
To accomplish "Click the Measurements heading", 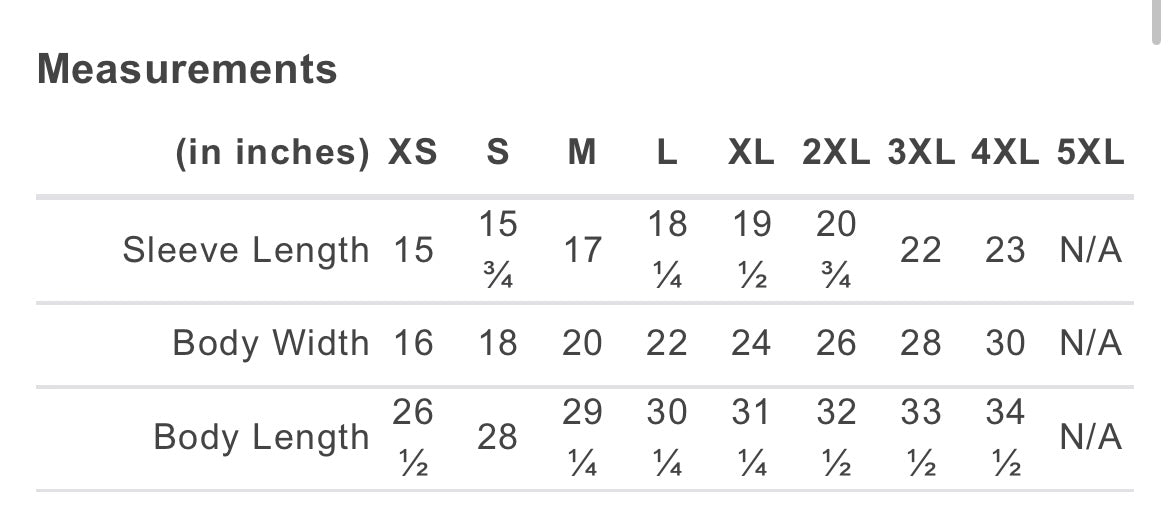I will 187,70.
